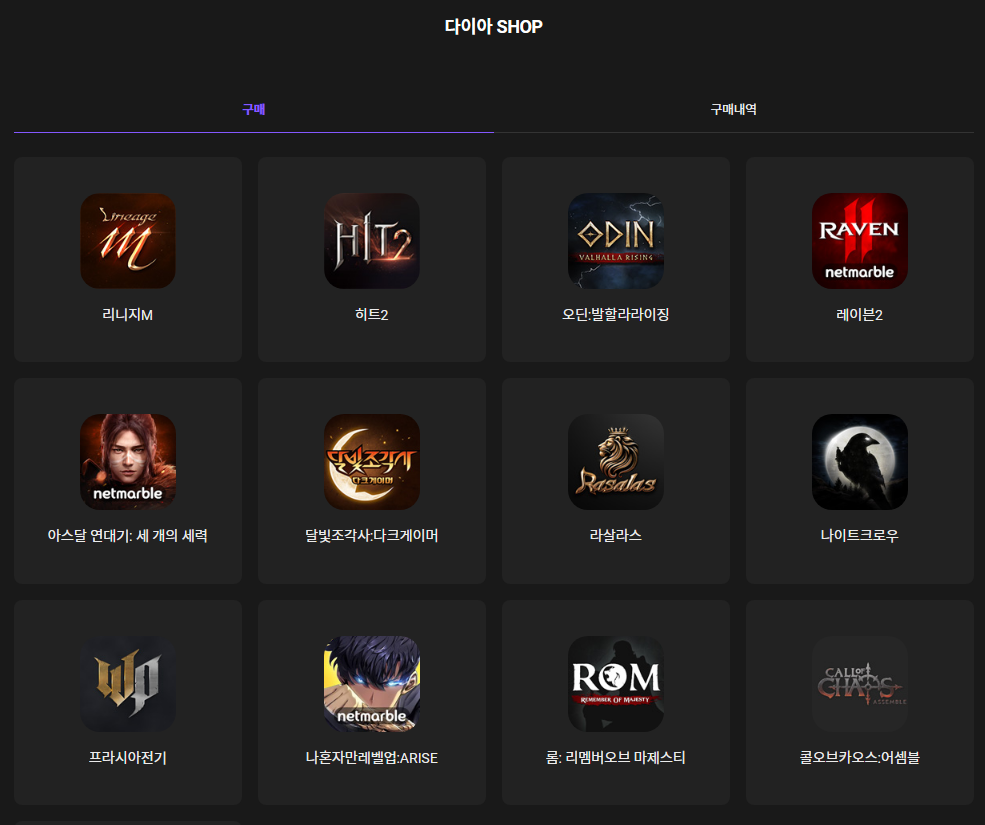Click the 콜오브카오스:어셈블 label

click(859, 758)
